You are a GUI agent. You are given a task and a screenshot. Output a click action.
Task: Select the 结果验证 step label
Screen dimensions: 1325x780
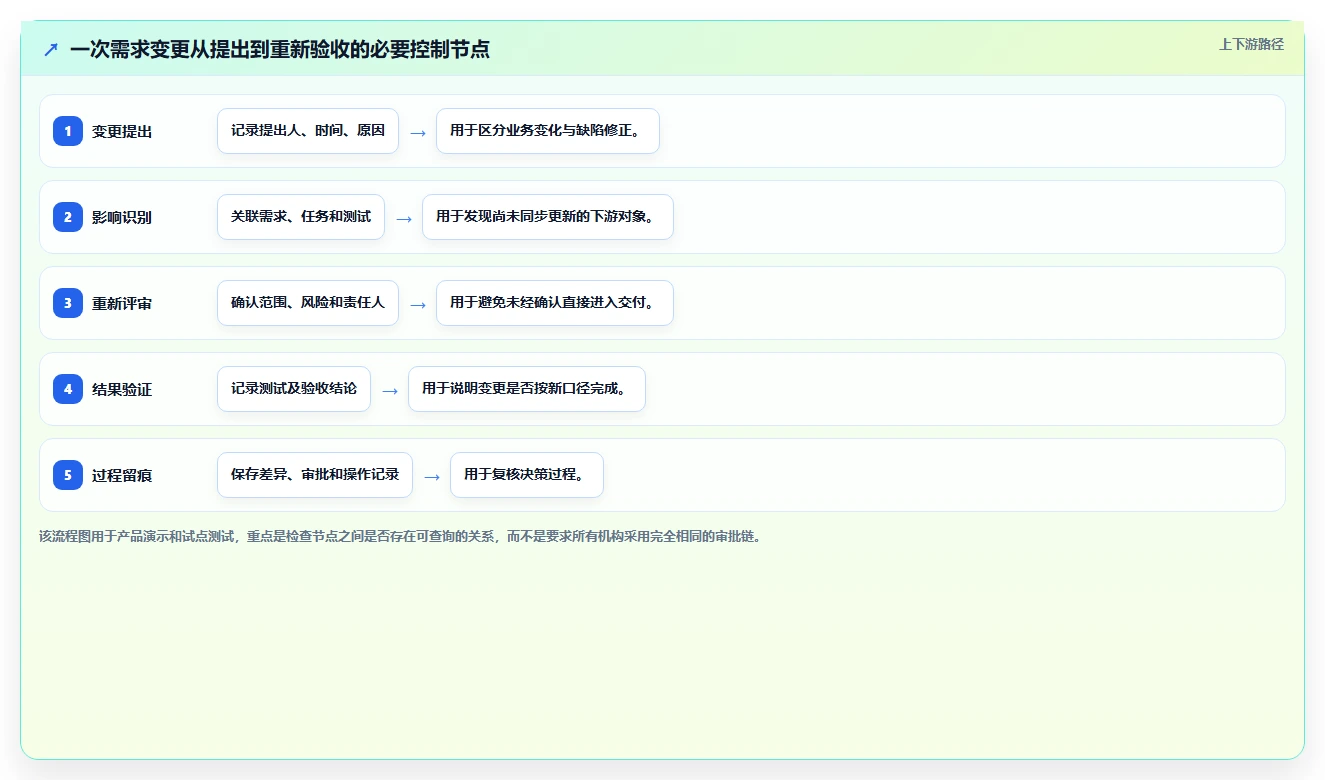[122, 389]
